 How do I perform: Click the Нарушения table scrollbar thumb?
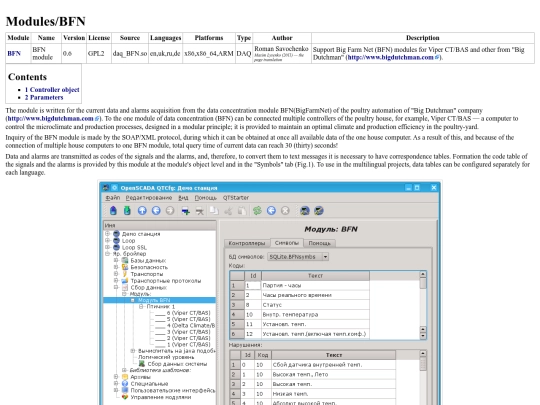pos(423,364)
